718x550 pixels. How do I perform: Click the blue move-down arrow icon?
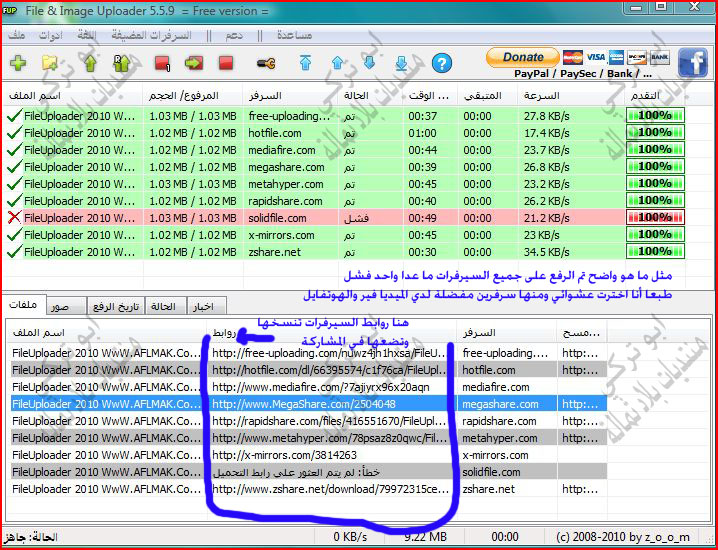[x=369, y=63]
